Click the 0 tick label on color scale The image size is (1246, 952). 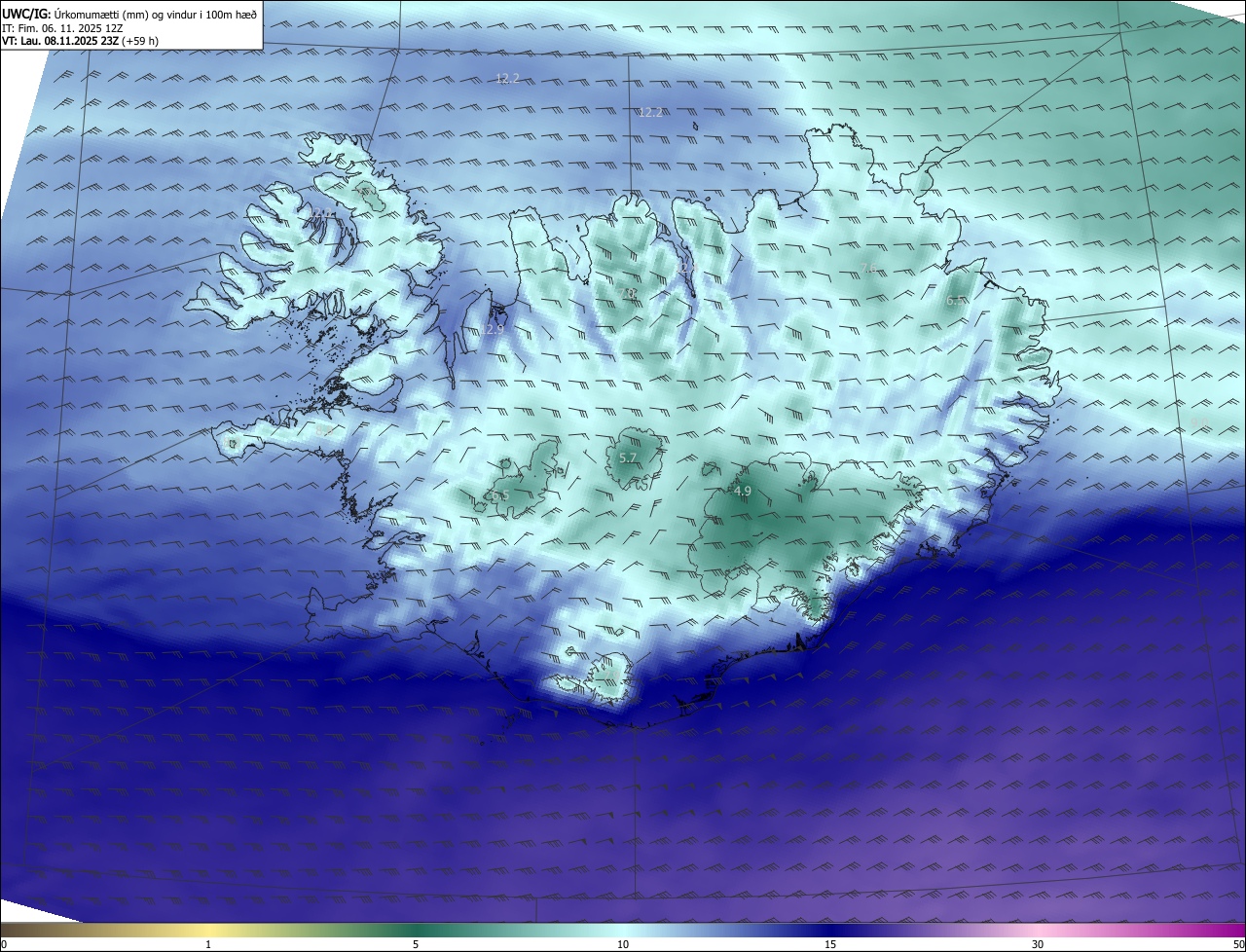click(4, 944)
